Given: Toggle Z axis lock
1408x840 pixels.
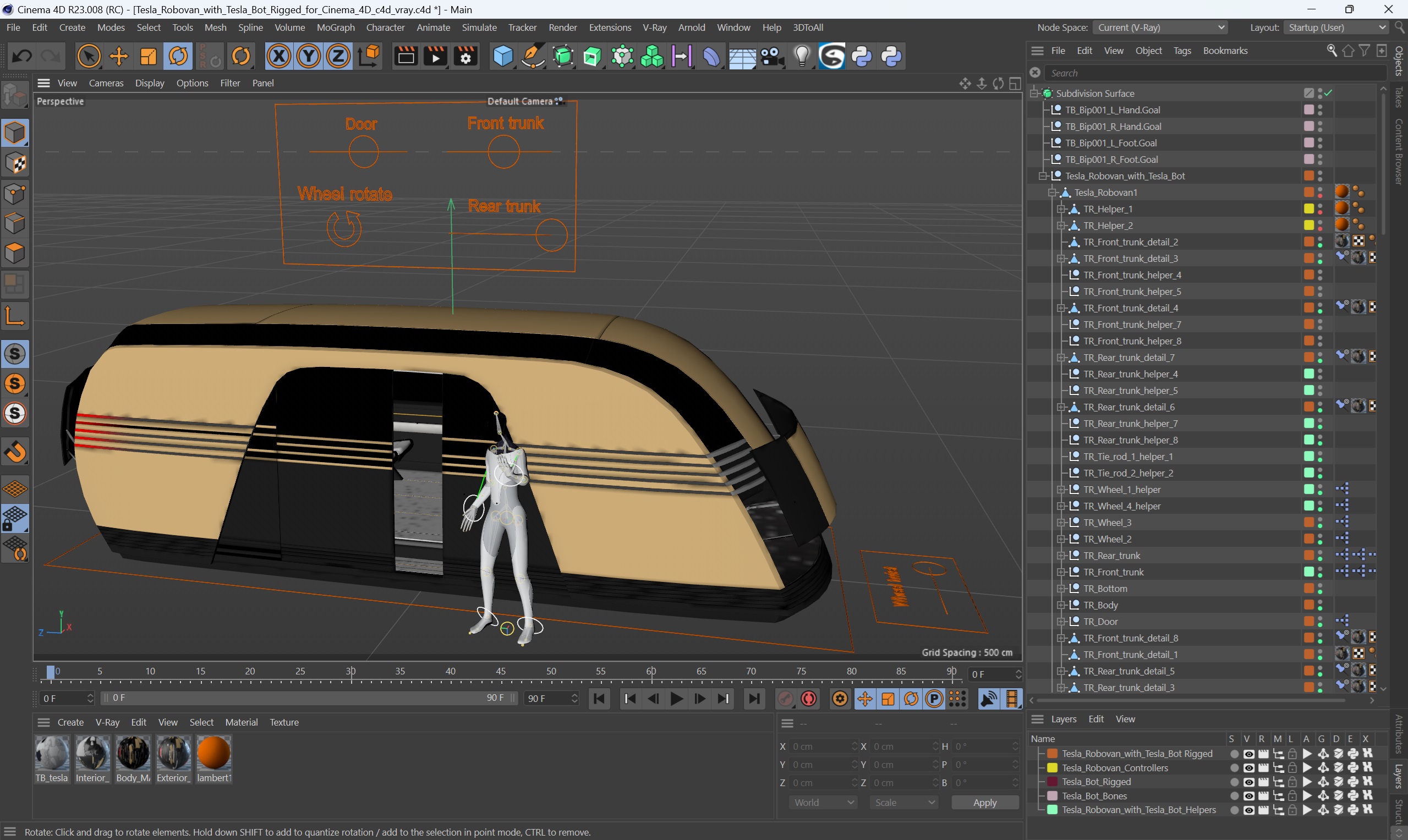Looking at the screenshot, I should pyautogui.click(x=338, y=56).
